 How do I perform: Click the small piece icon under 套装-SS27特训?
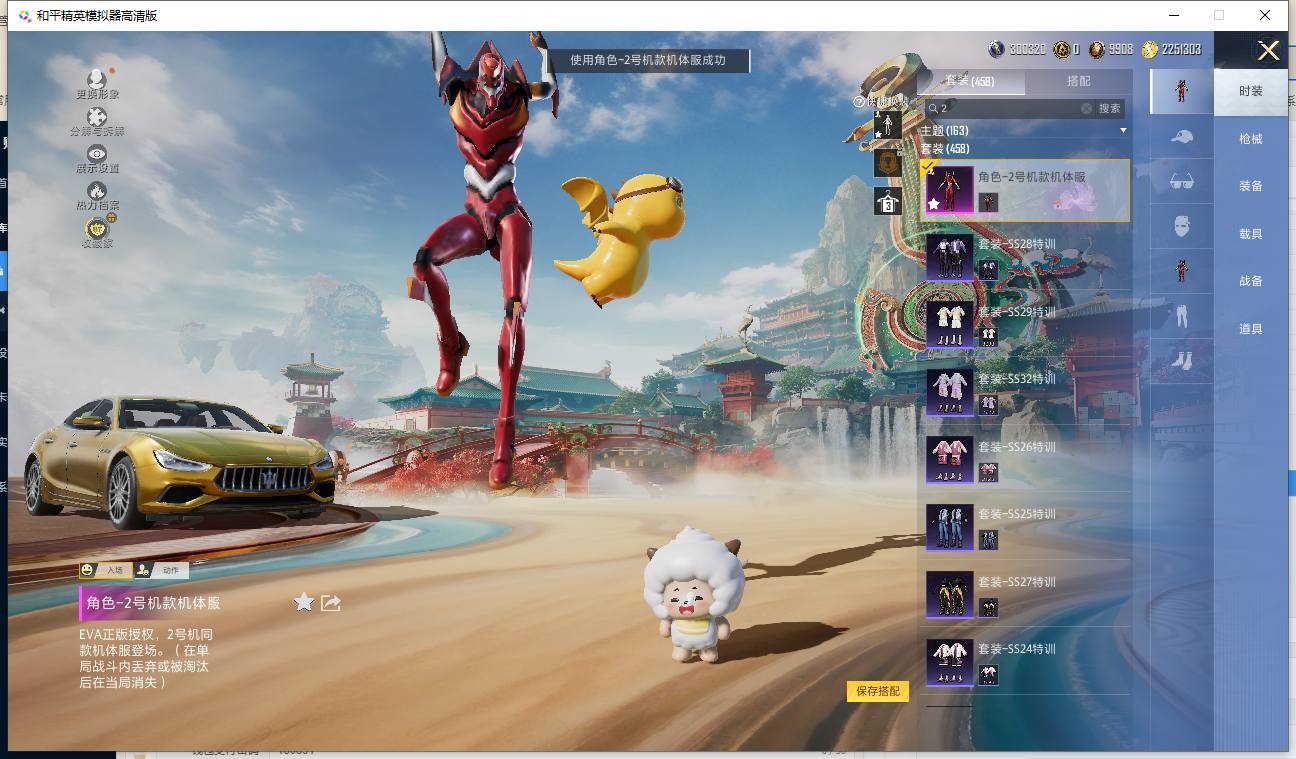click(988, 607)
